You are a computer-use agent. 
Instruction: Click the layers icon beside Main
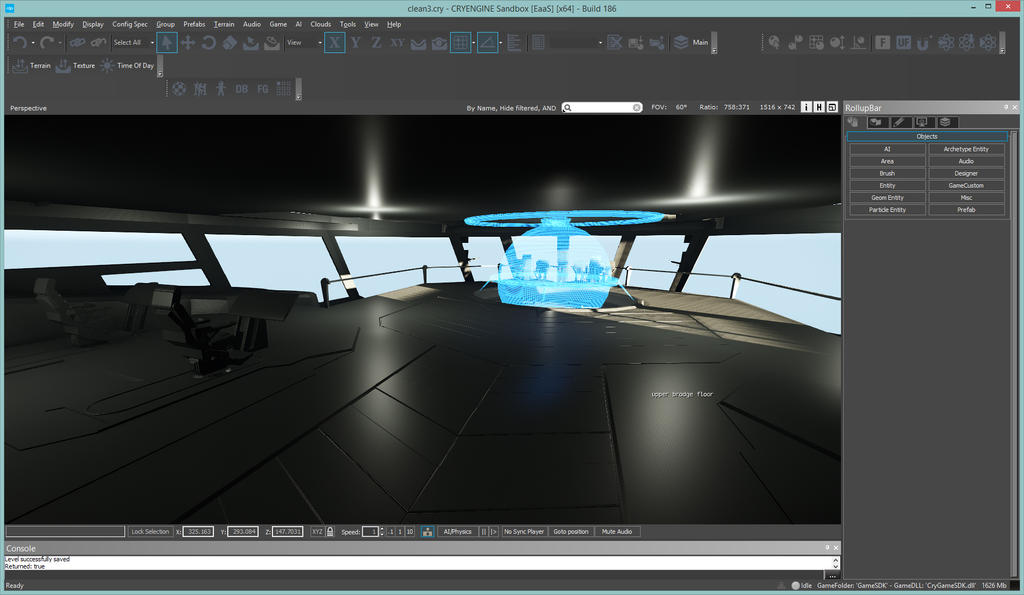[x=680, y=42]
